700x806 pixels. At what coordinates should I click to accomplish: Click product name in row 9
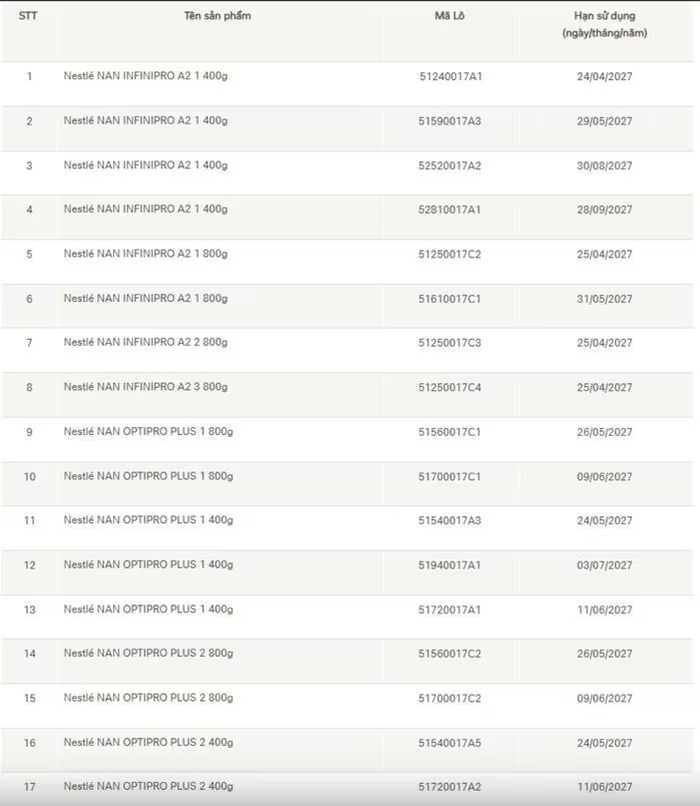coord(148,432)
